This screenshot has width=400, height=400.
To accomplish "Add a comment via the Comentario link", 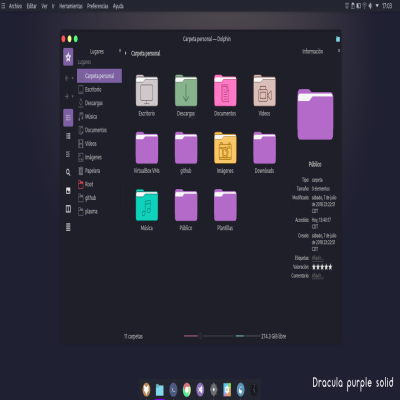I will (x=318, y=276).
